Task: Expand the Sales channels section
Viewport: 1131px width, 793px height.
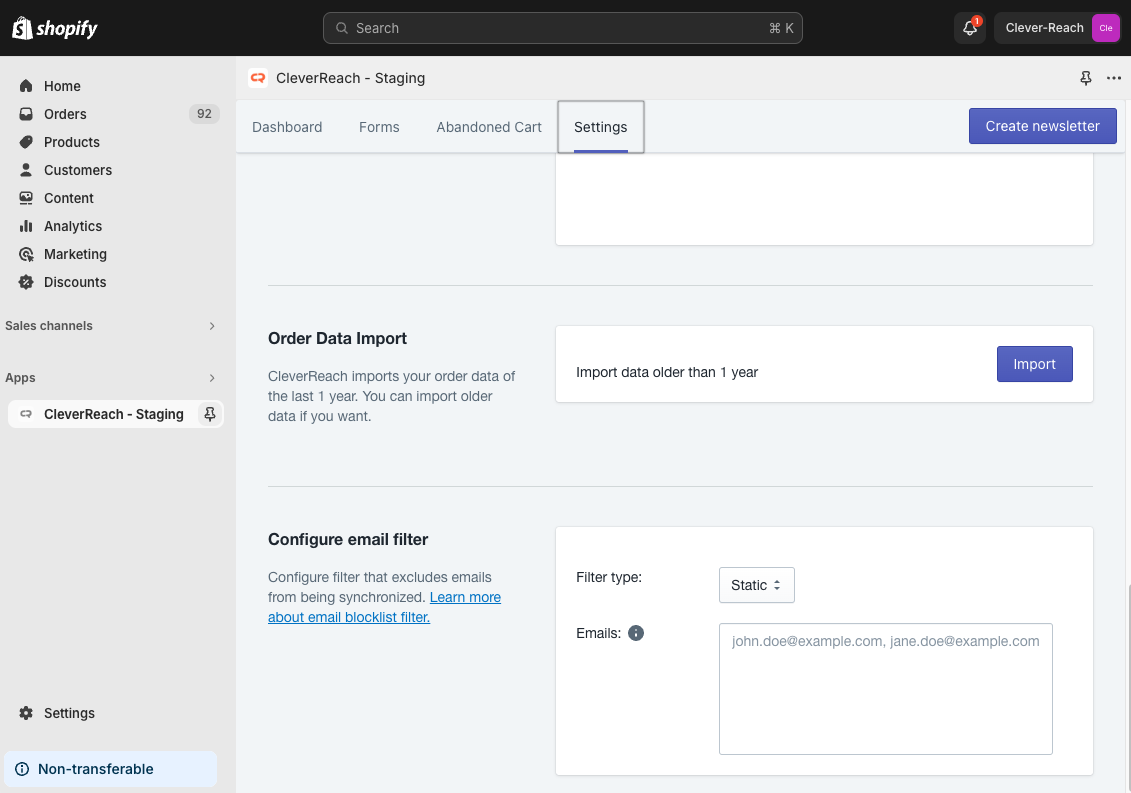Action: [211, 326]
